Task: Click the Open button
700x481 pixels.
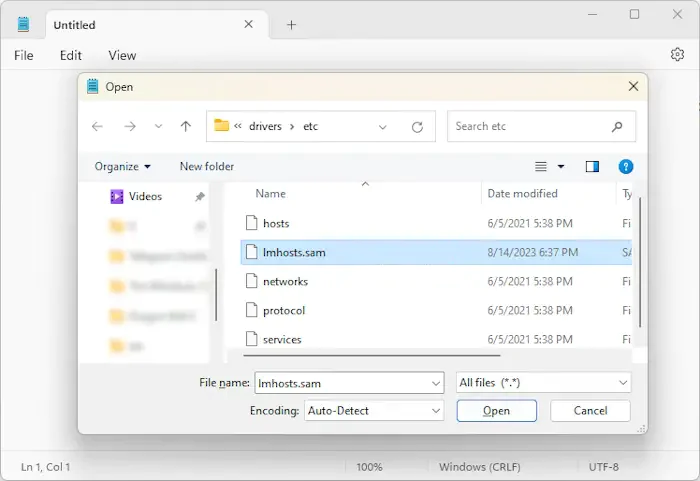Action: (496, 410)
